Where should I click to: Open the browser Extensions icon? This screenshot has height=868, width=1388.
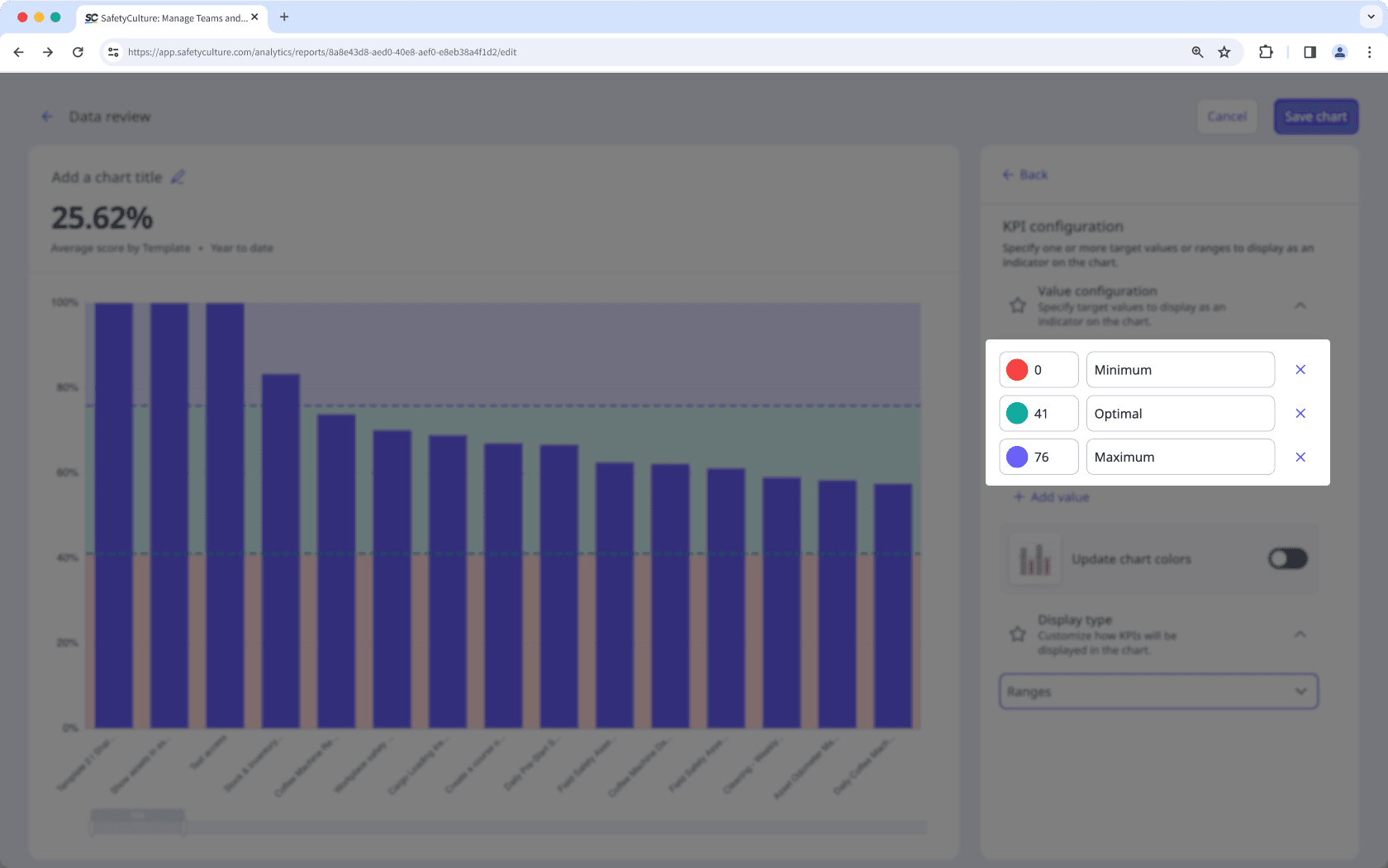click(1265, 51)
